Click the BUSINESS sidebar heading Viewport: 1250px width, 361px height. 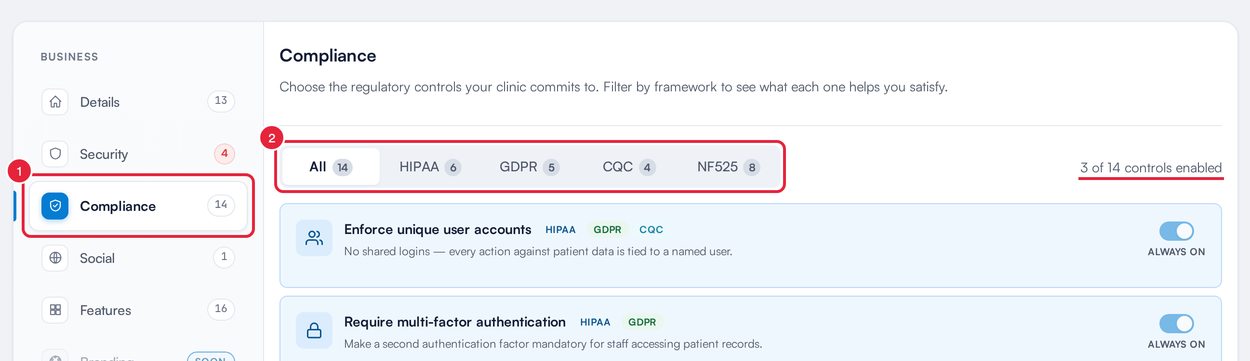(x=69, y=57)
